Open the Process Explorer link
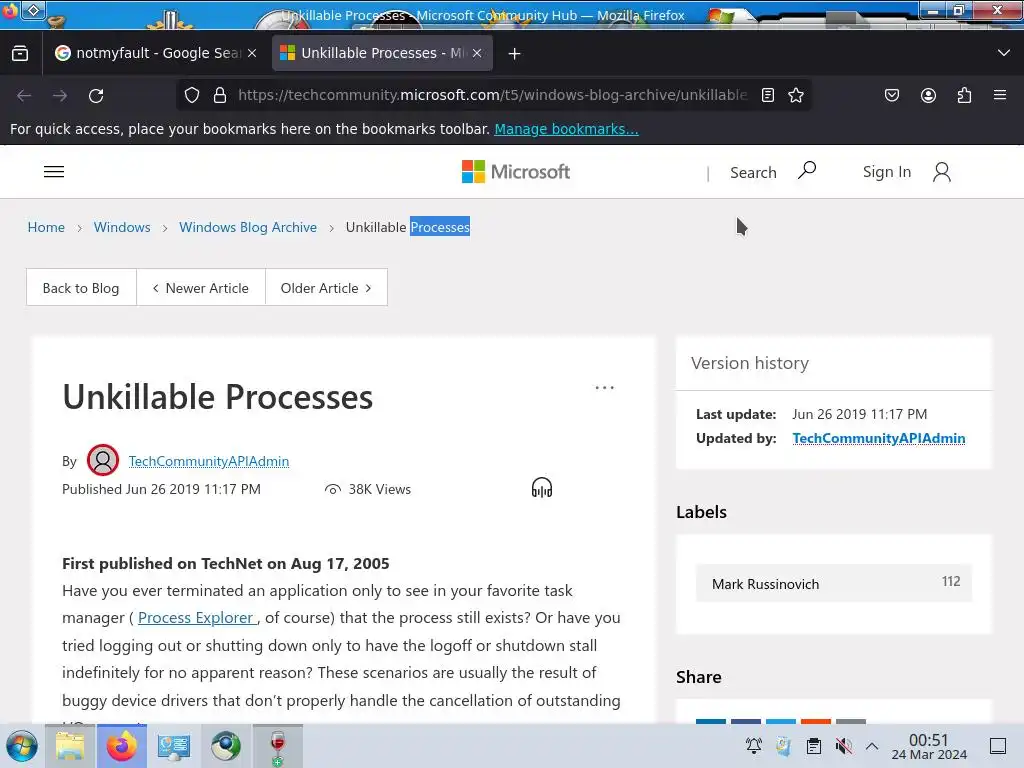1024x768 pixels. [196, 618]
